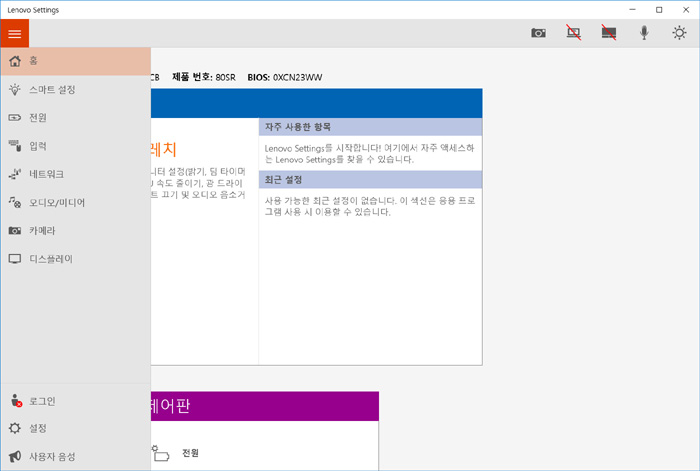Toggle the crossed-out laptop icon in toolbar
700x471 pixels.
[x=574, y=33]
